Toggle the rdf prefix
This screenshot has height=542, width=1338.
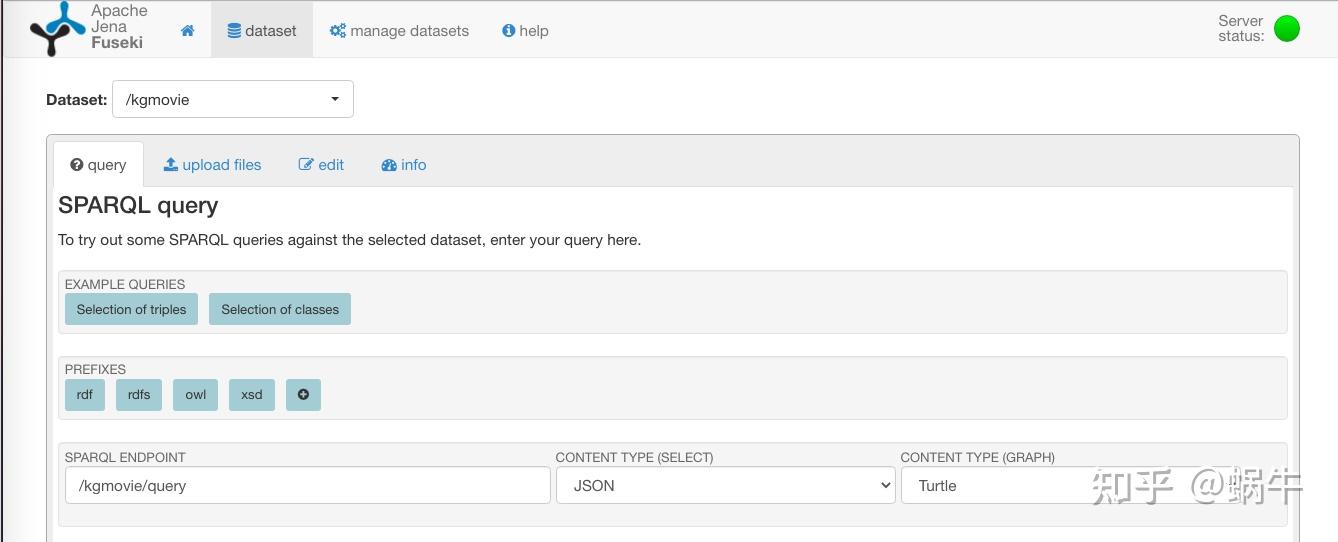point(85,394)
